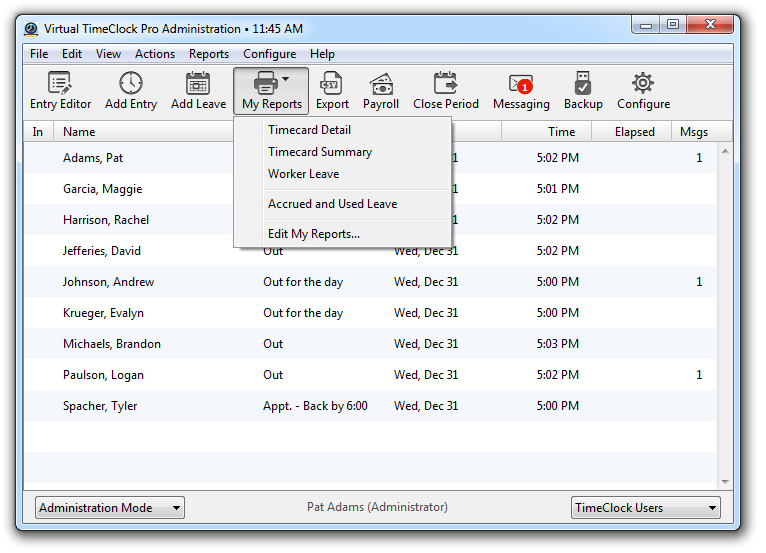Image resolution: width=766 pixels, height=553 pixels.
Task: Click Appt. - Back by 6:00 status
Action: click(315, 406)
